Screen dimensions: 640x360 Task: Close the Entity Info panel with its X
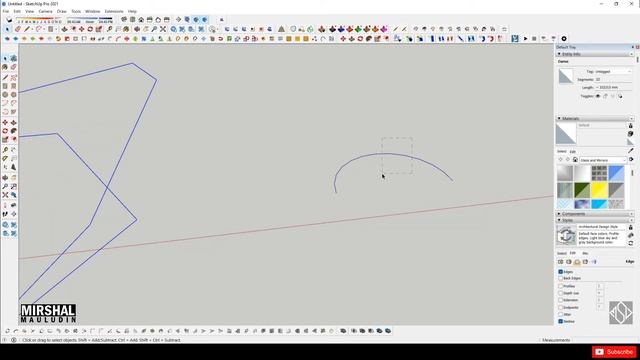(632, 54)
